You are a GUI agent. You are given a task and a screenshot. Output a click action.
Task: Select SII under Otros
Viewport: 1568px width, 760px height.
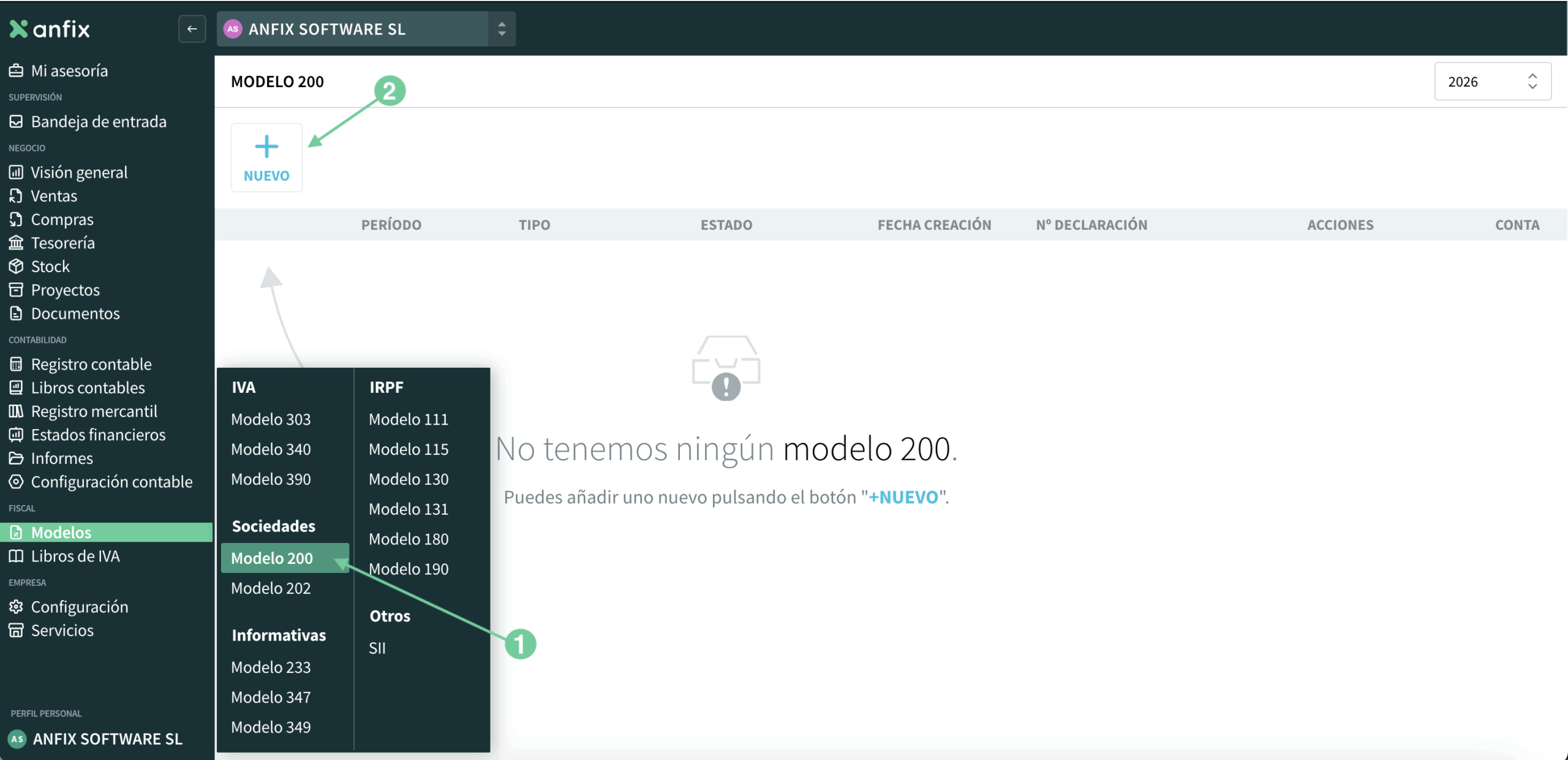pos(377,648)
